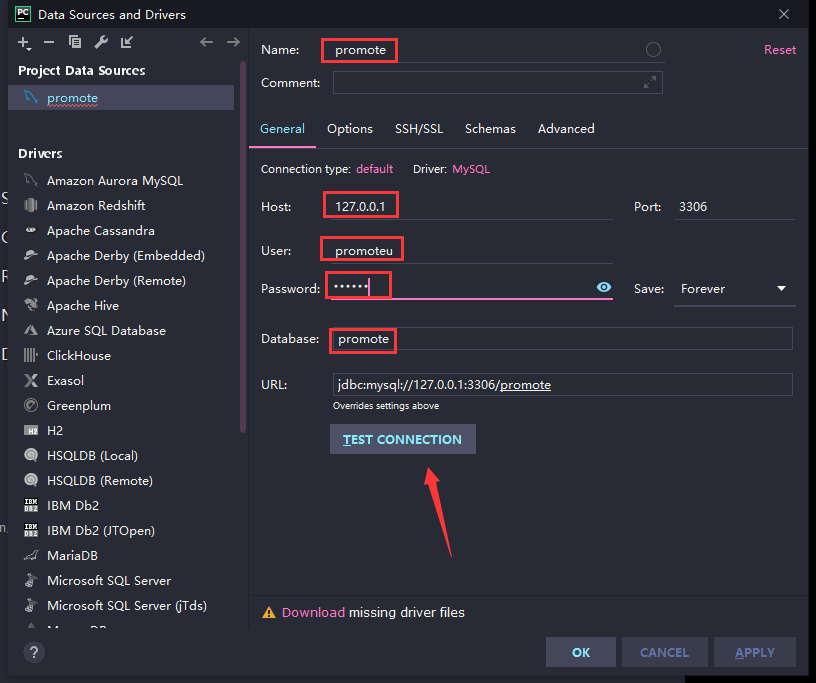Click the warning triangle icon
This screenshot has height=683, width=816.
coord(269,613)
